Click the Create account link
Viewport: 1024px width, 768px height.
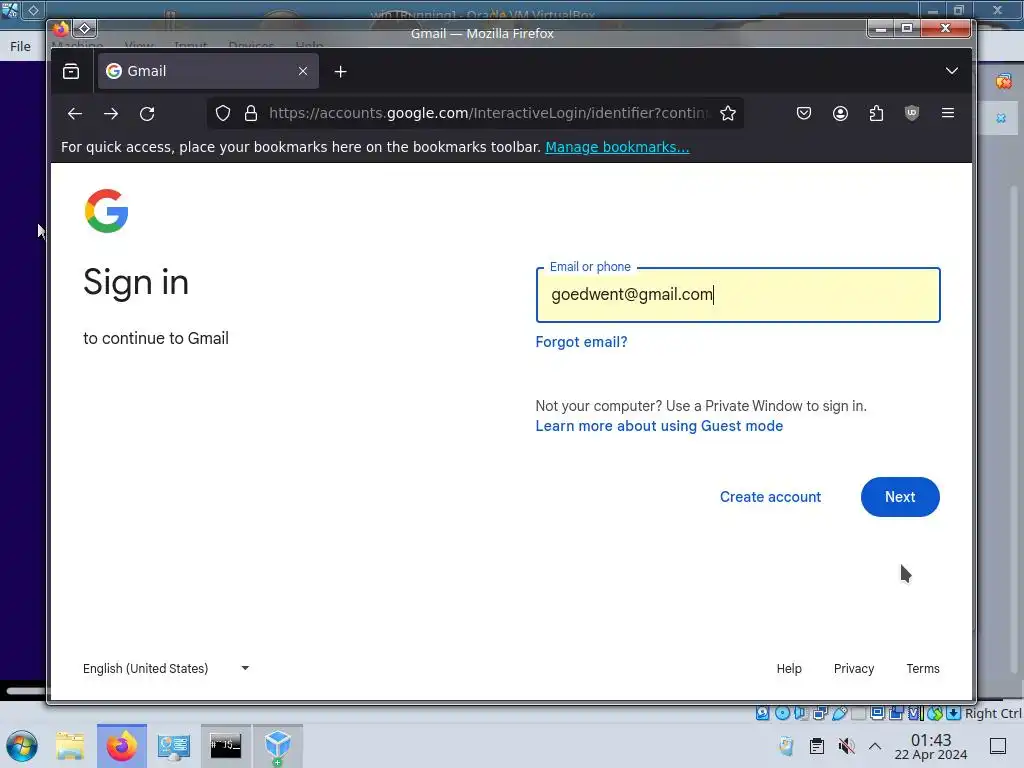pos(770,497)
